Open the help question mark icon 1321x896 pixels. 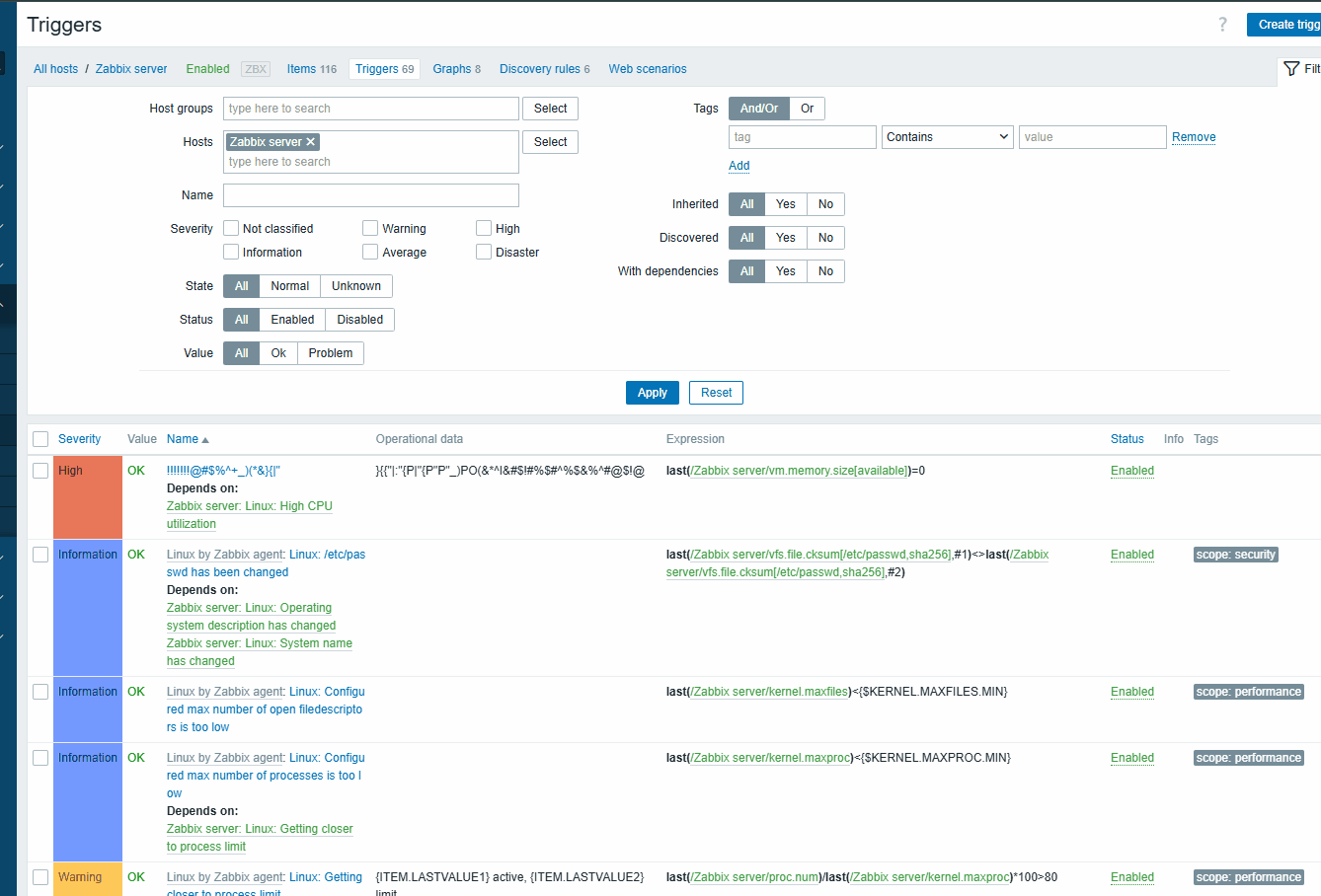1222,25
